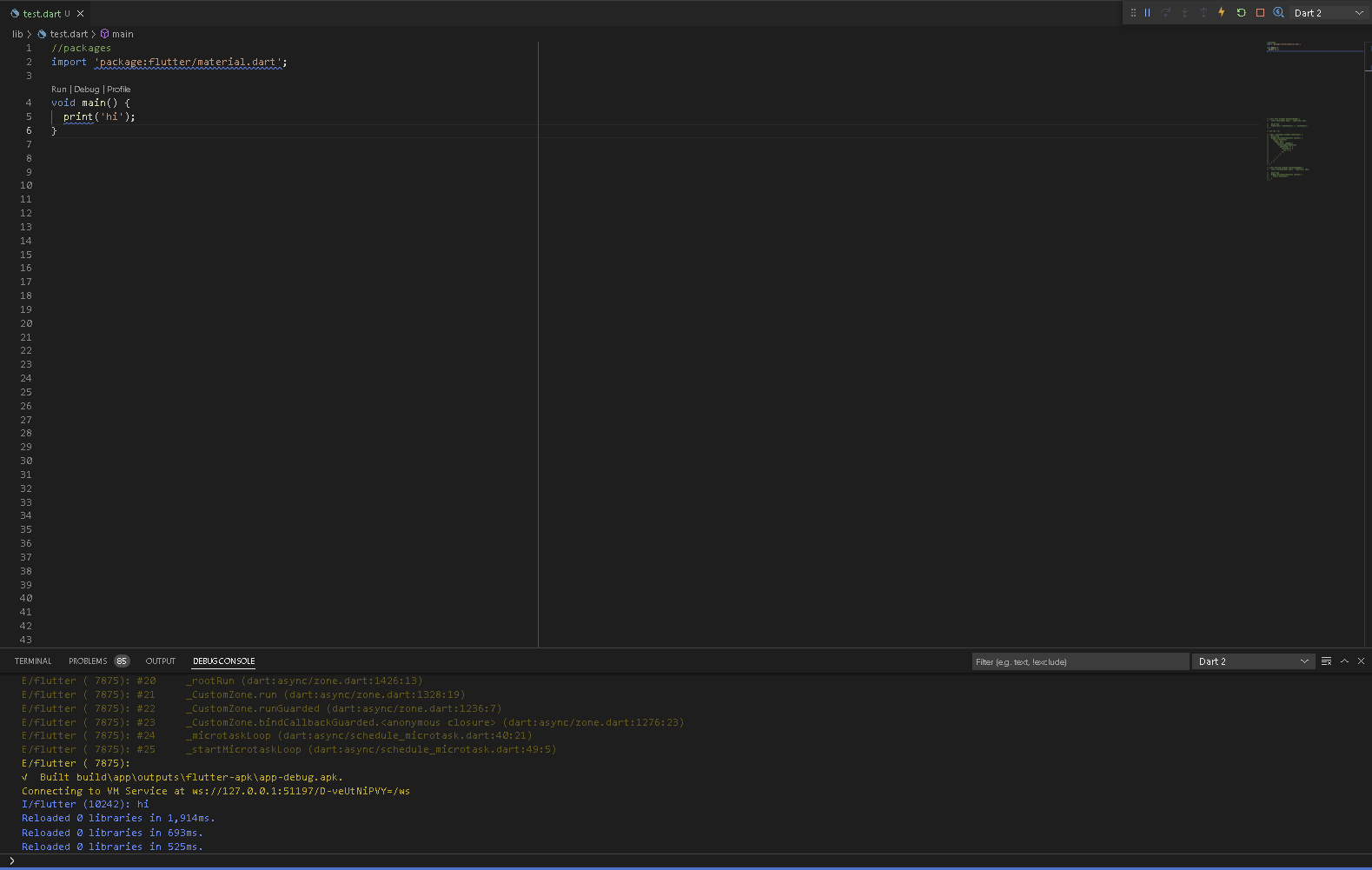
Task: Click the Profile code lens link
Action: tap(119, 90)
